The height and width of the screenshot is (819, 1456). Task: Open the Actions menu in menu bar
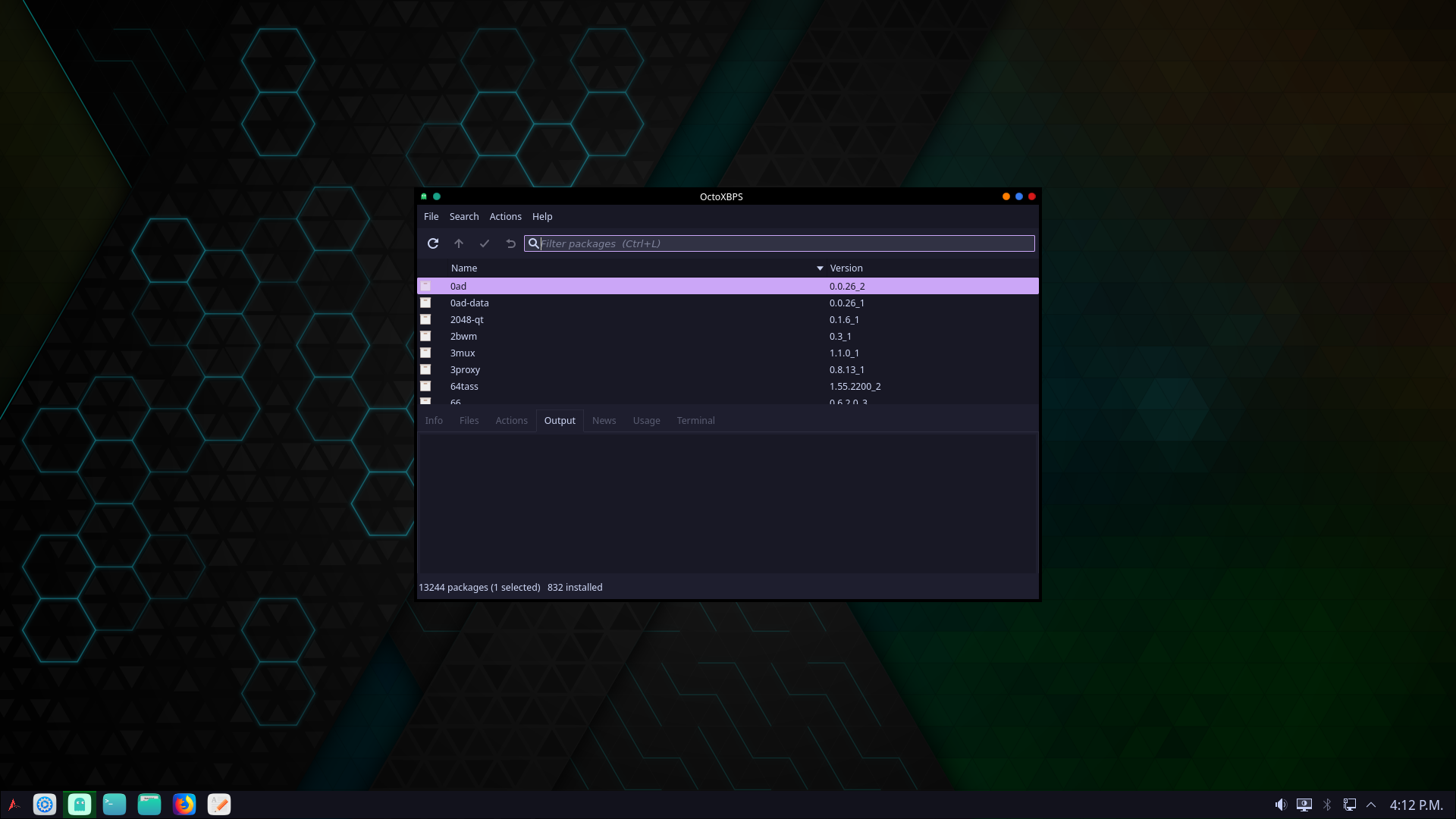[505, 217]
